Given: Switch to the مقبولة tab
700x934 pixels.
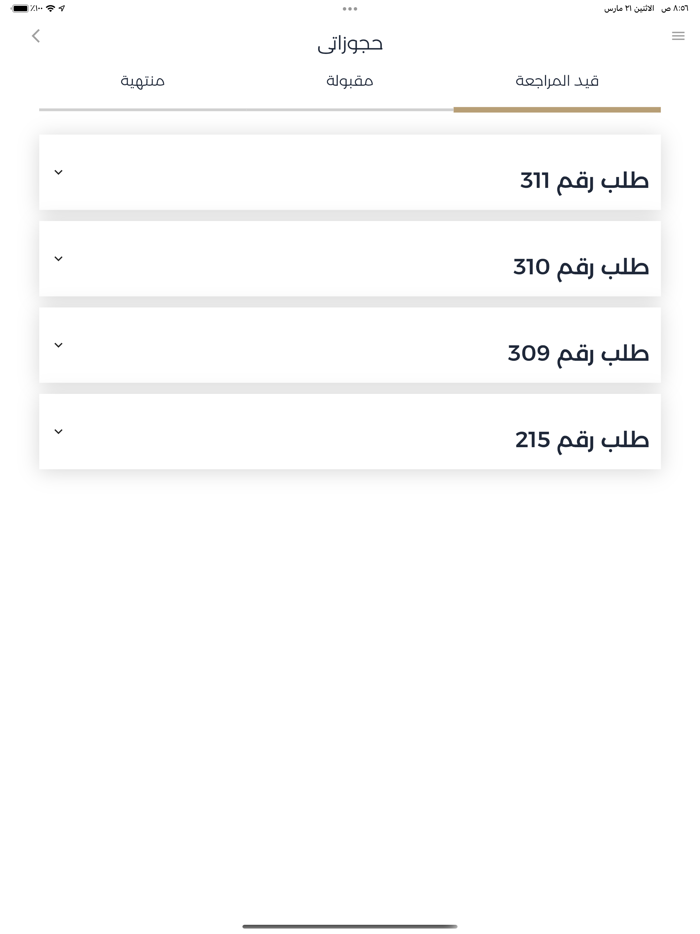Looking at the screenshot, I should point(349,80).
